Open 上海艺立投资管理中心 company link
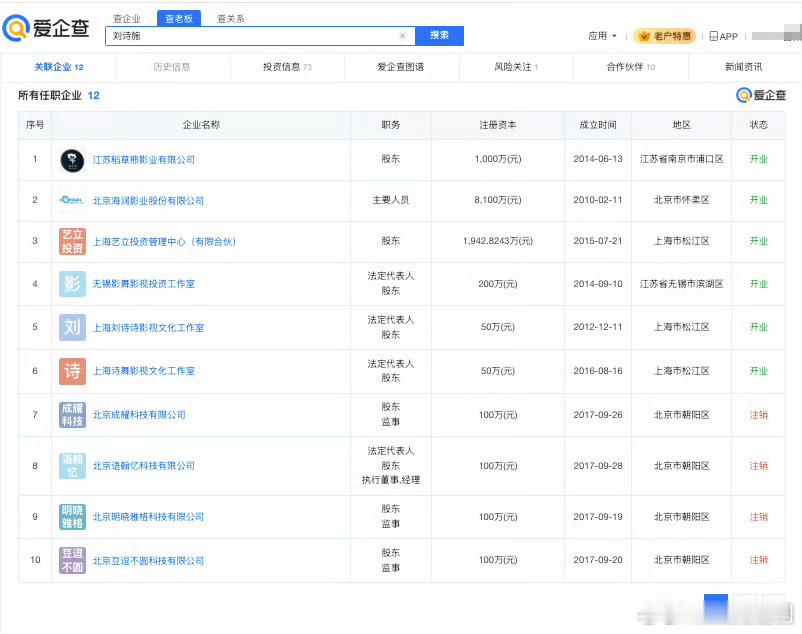 click(164, 242)
